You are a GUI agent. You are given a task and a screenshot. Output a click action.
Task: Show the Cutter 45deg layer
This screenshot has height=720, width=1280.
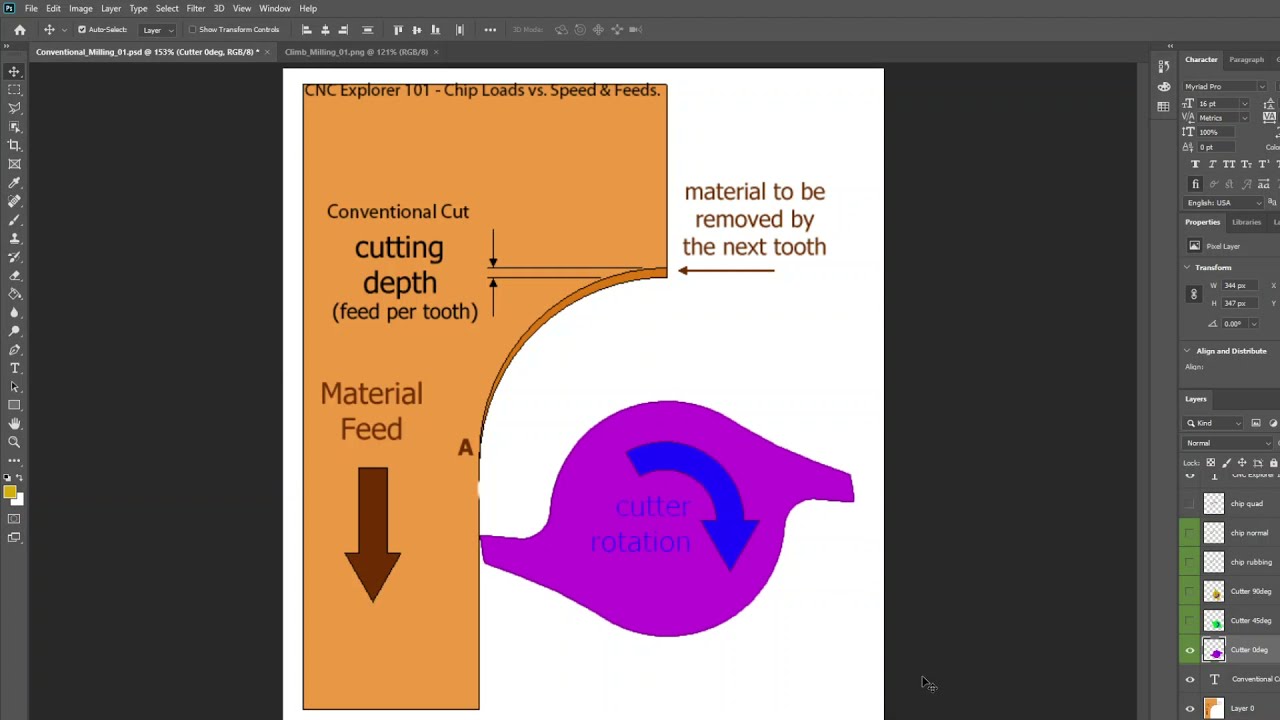coord(1190,621)
